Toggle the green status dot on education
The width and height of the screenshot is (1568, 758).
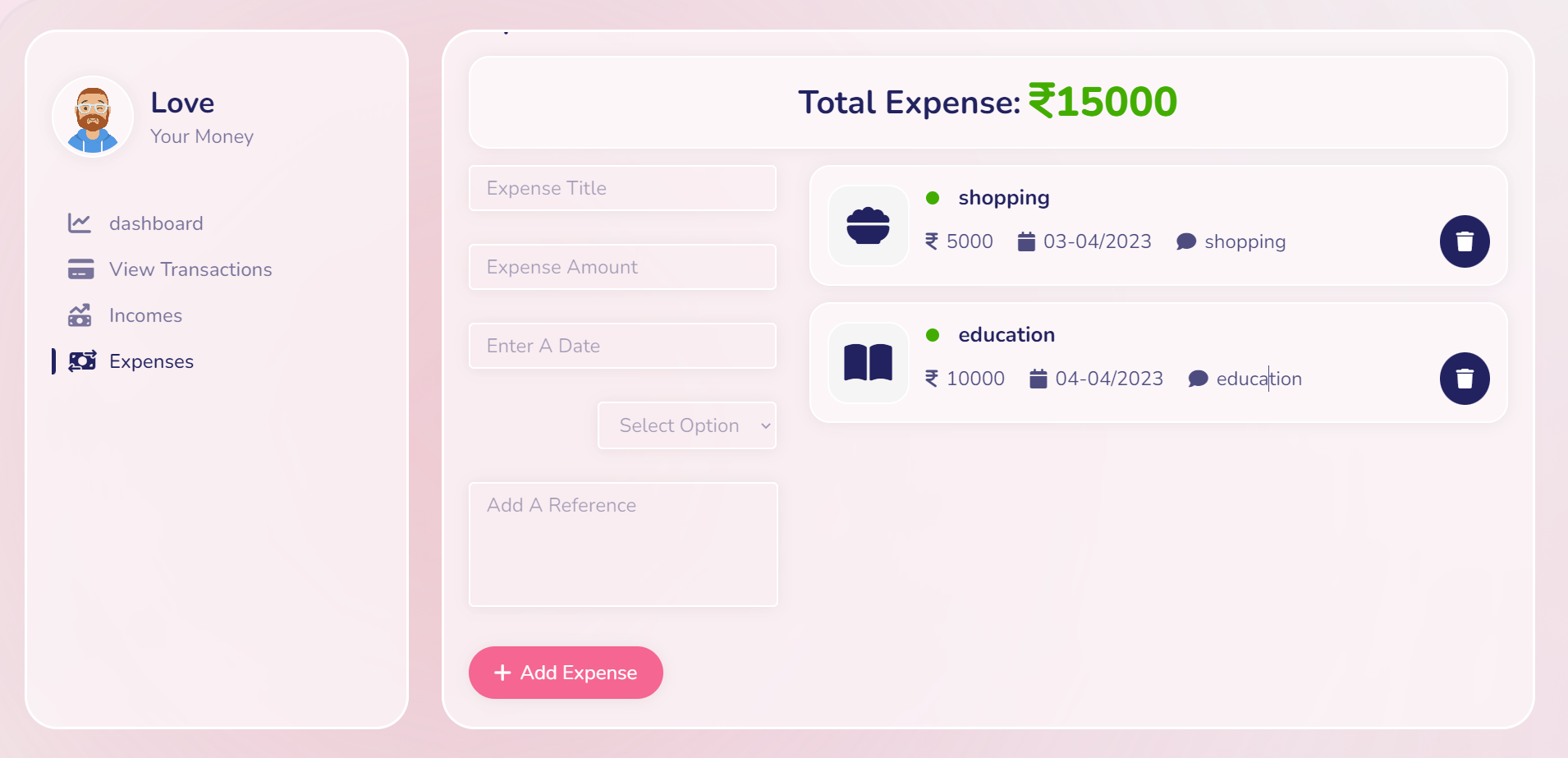[933, 333]
